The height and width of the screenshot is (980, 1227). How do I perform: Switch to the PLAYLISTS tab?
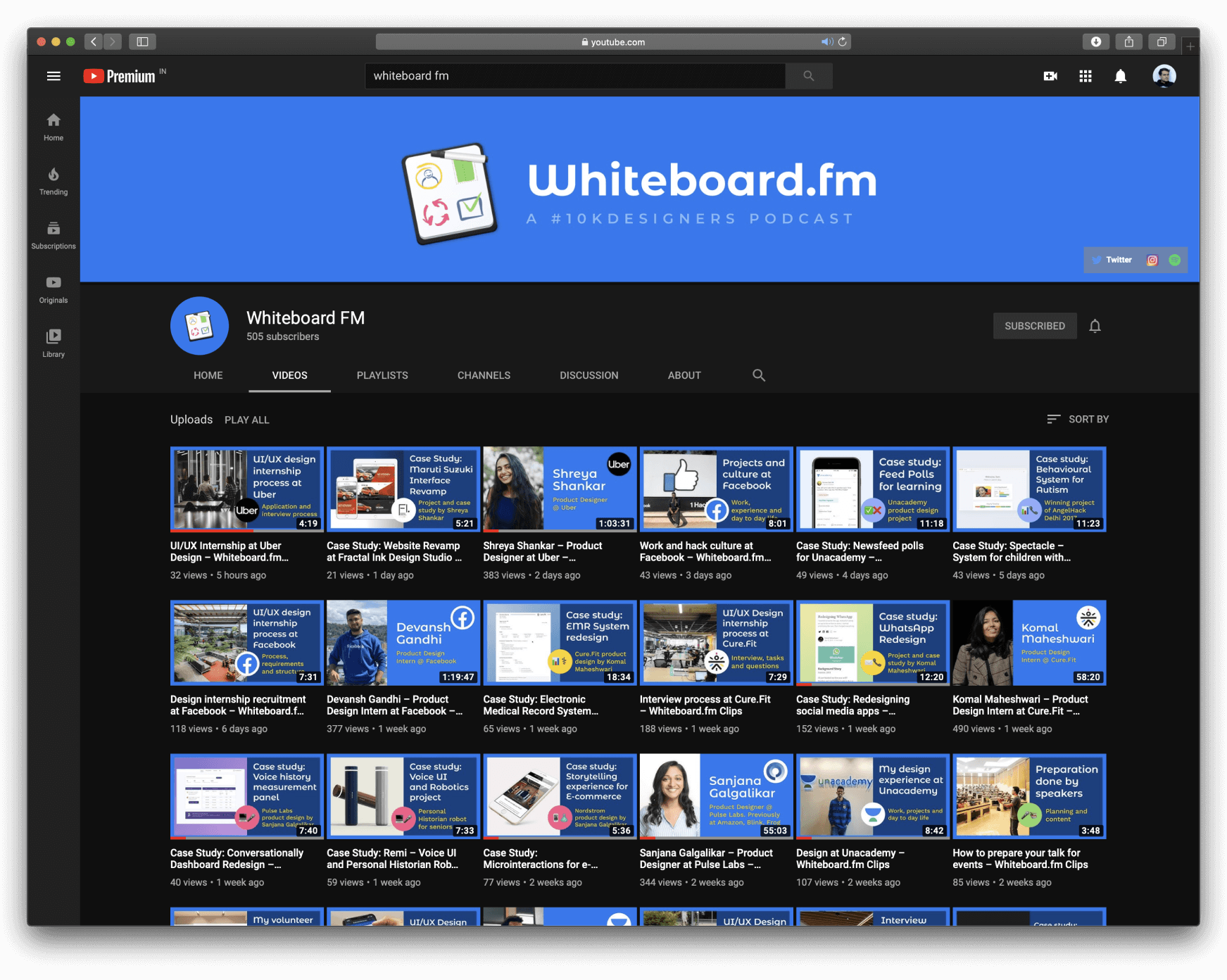point(382,375)
